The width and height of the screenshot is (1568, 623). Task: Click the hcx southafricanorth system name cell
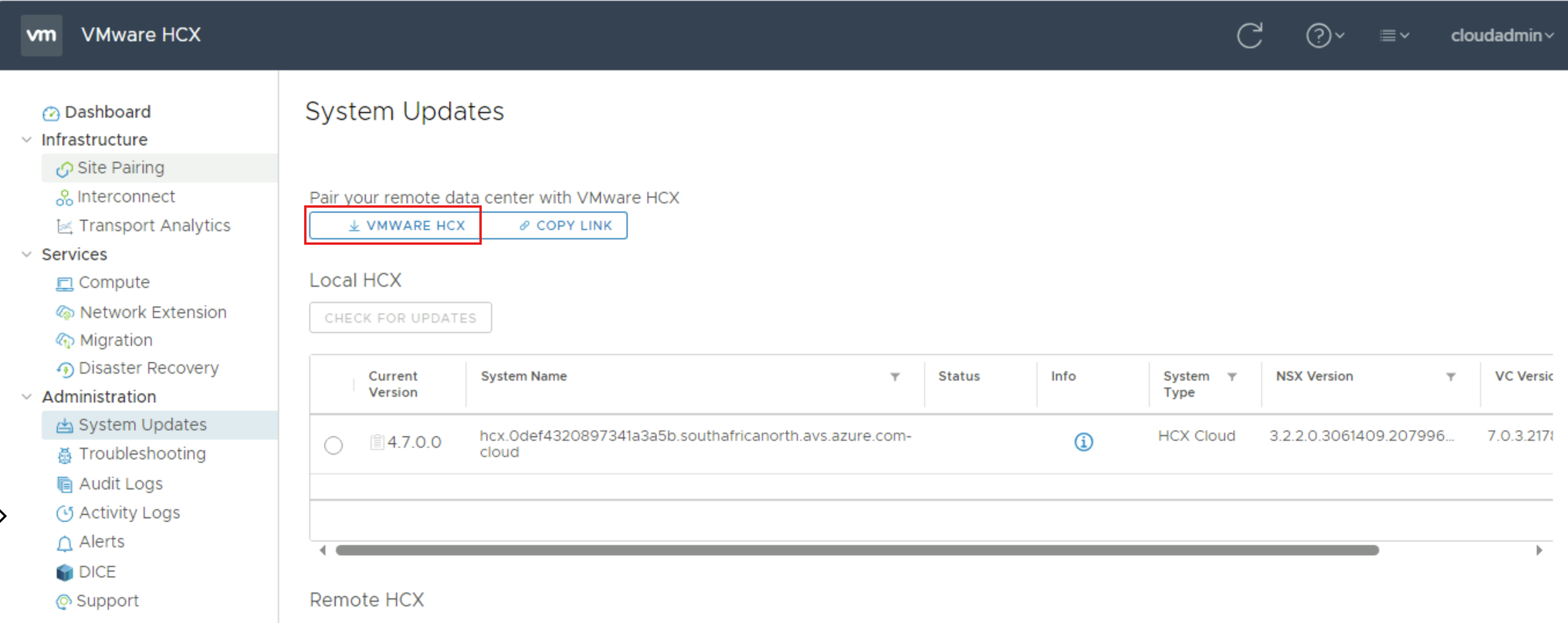click(x=696, y=444)
